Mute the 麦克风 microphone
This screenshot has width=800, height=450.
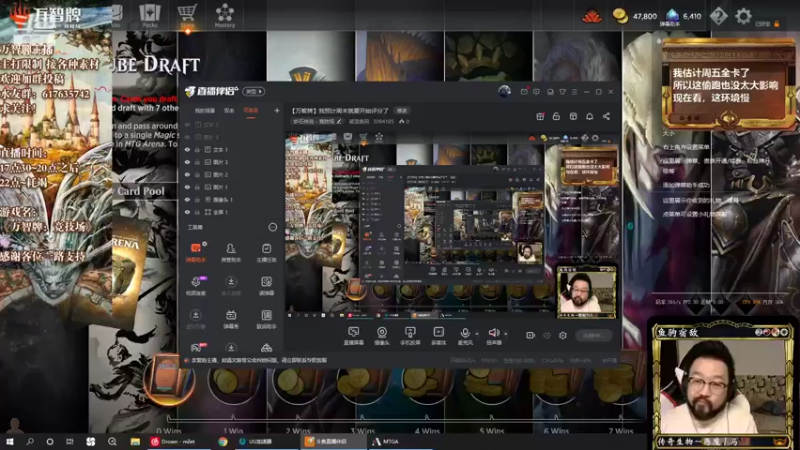pyautogui.click(x=465, y=336)
